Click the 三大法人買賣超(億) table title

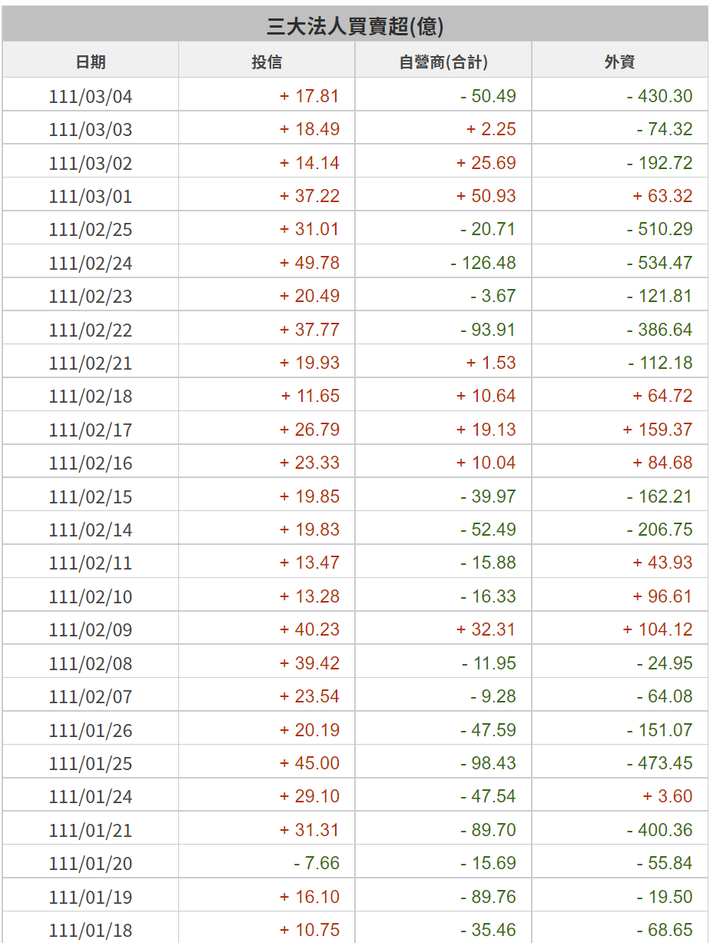[x=355, y=26]
